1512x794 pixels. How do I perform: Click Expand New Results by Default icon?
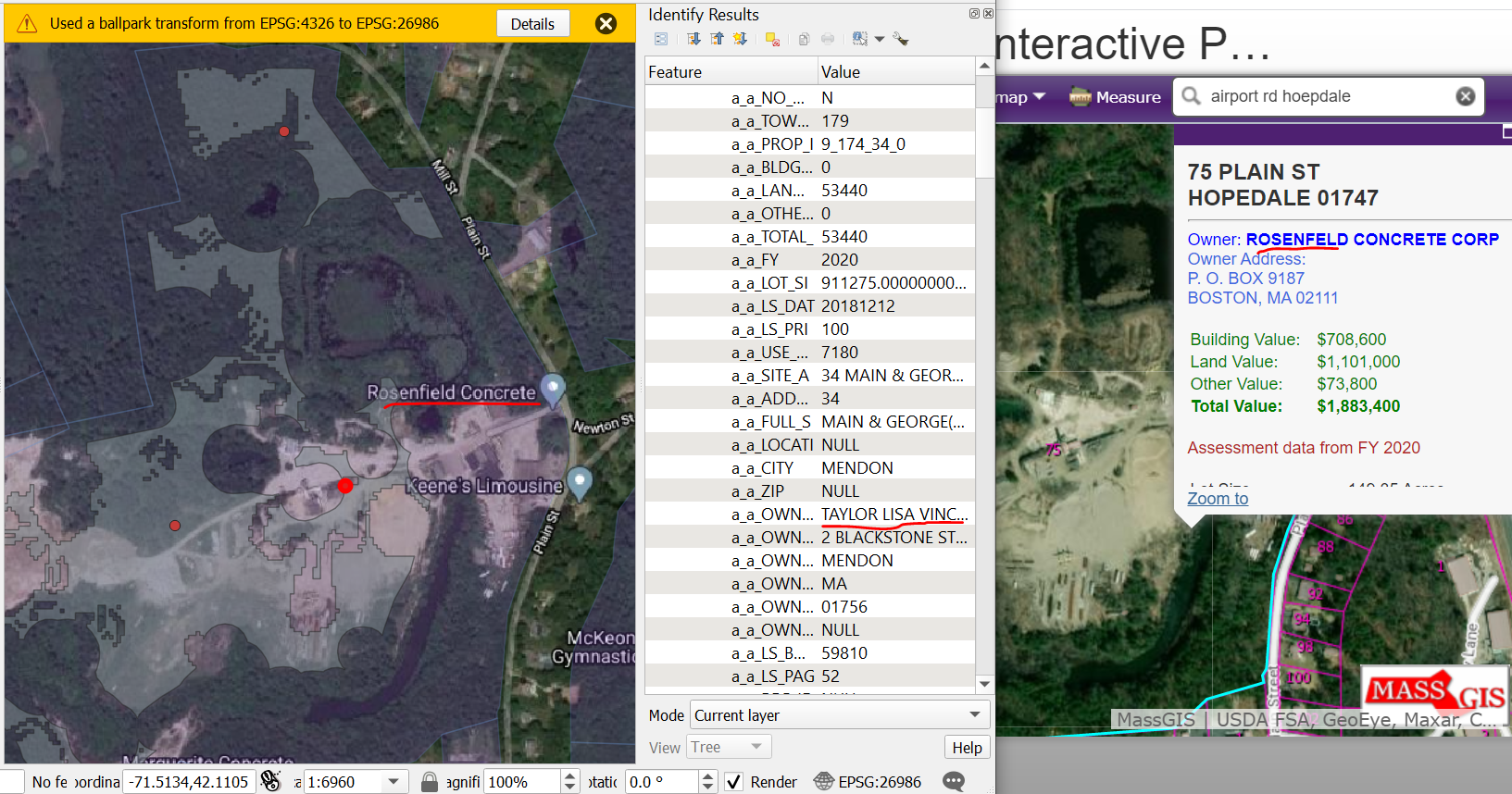point(740,39)
